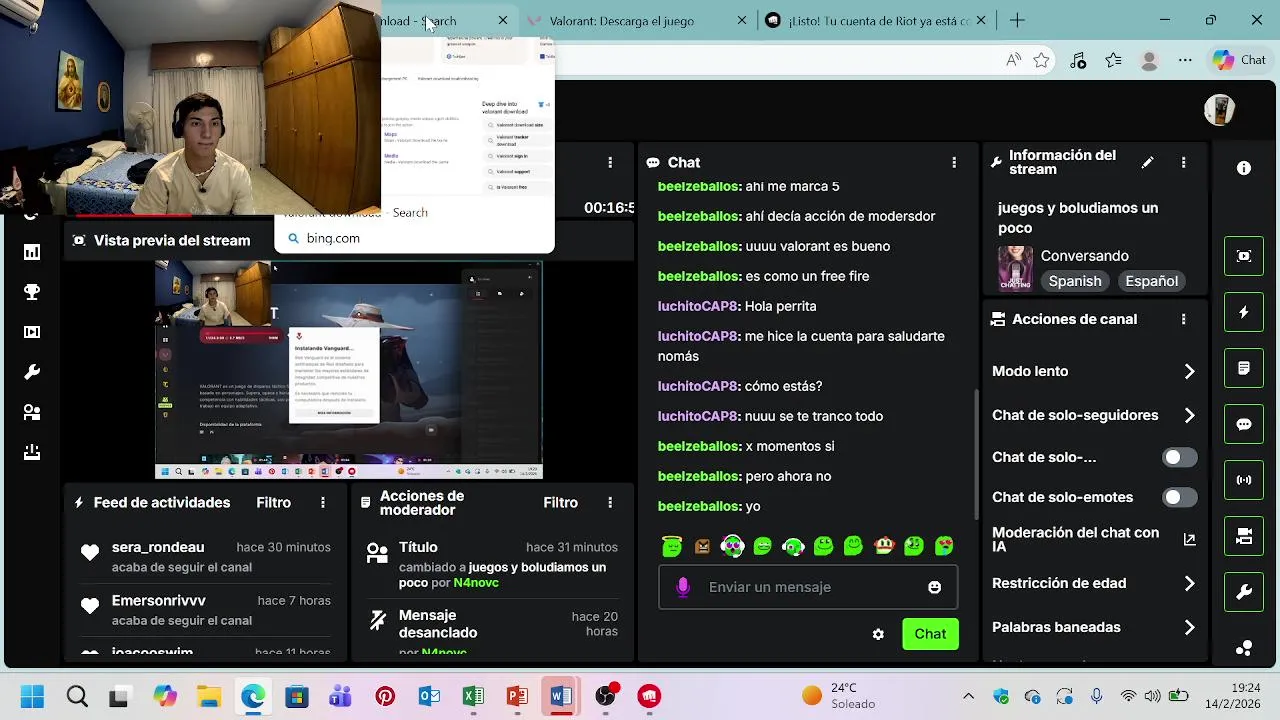
Task: Switch to Valorant: Descarga el juego tab
Action: click(x=637, y=20)
